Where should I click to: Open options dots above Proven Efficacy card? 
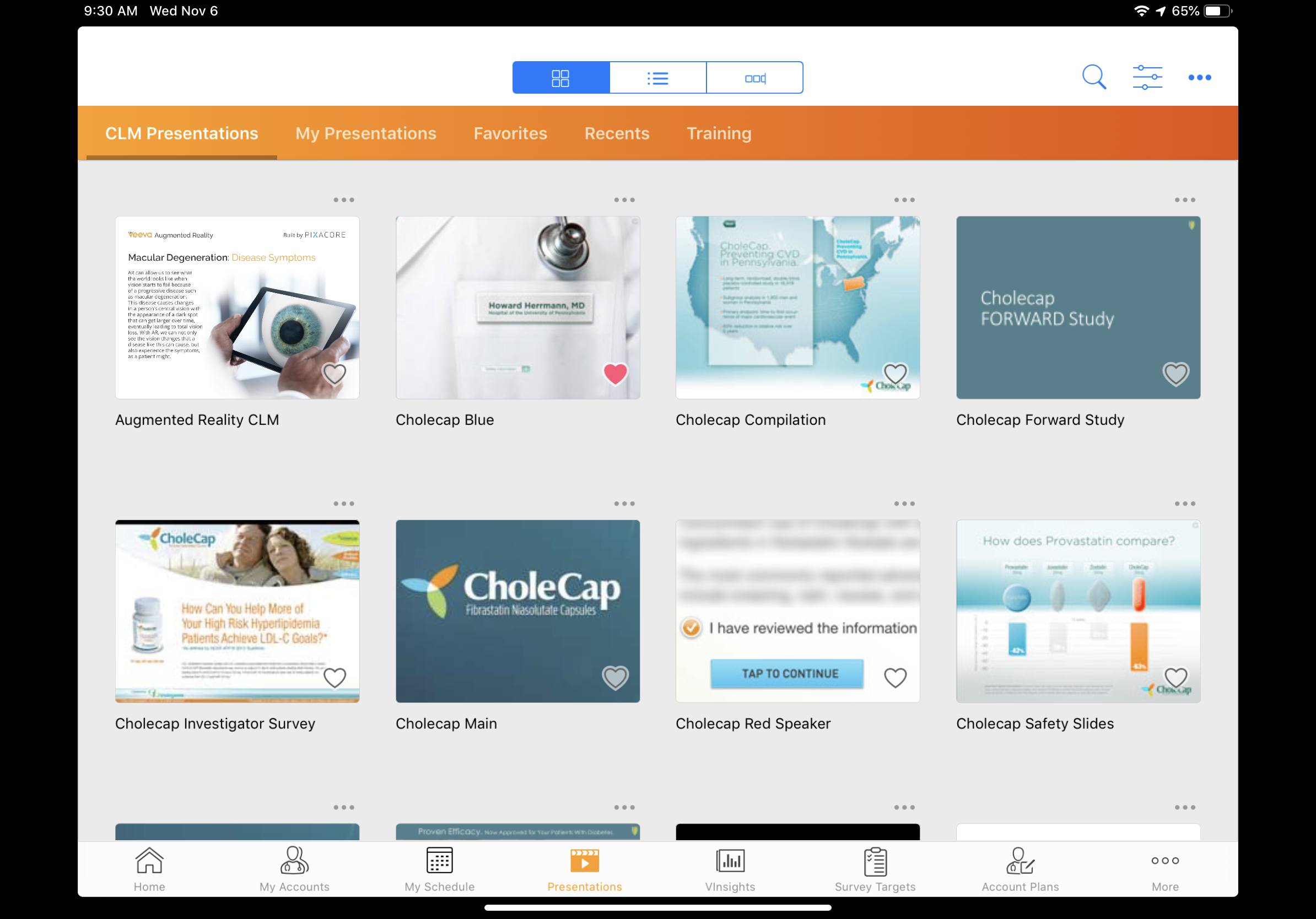[x=624, y=807]
